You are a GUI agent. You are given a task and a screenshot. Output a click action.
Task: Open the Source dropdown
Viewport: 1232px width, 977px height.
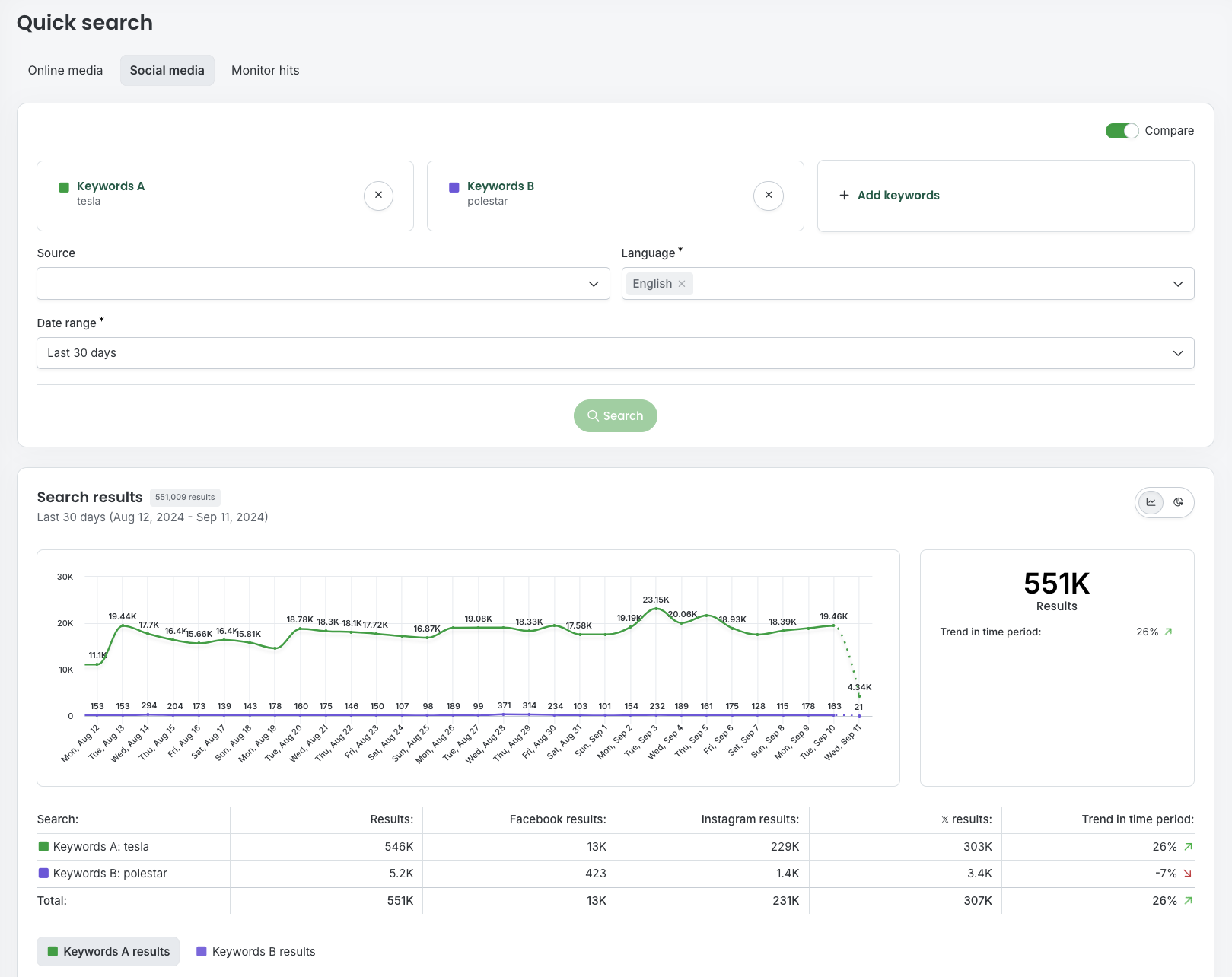point(323,284)
